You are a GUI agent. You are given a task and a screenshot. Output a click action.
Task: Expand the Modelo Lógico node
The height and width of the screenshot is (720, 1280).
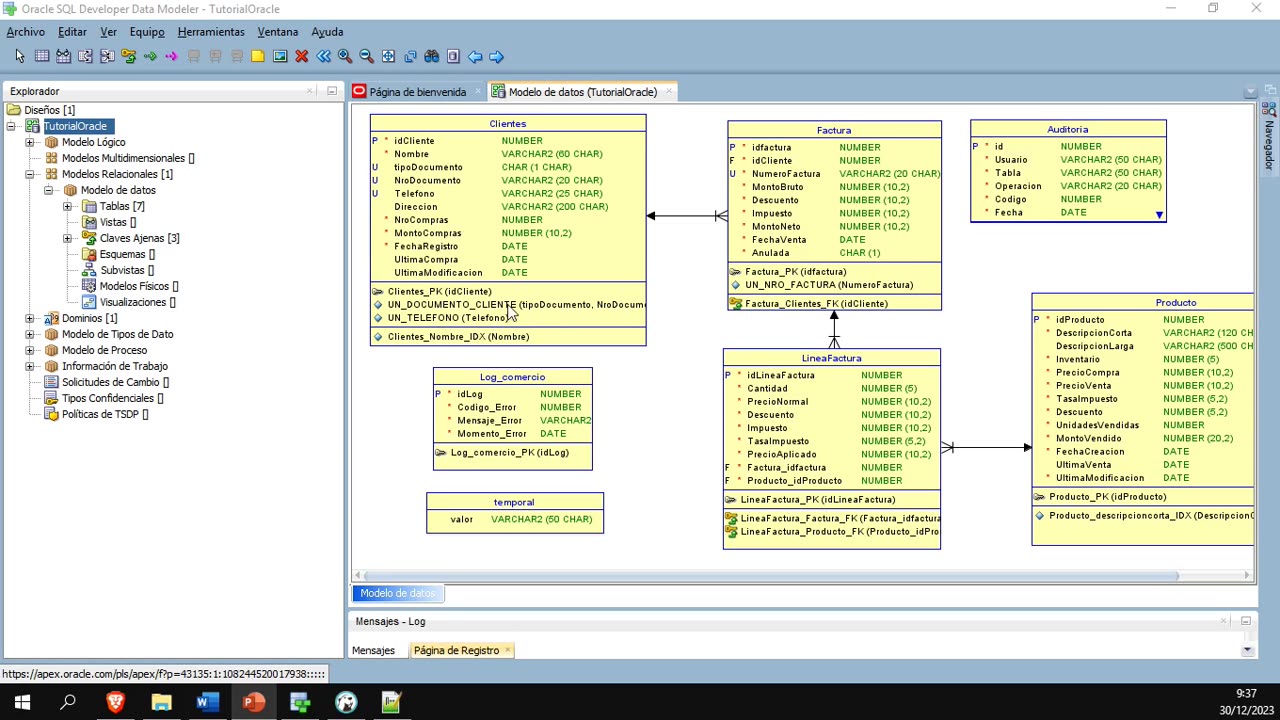30,142
